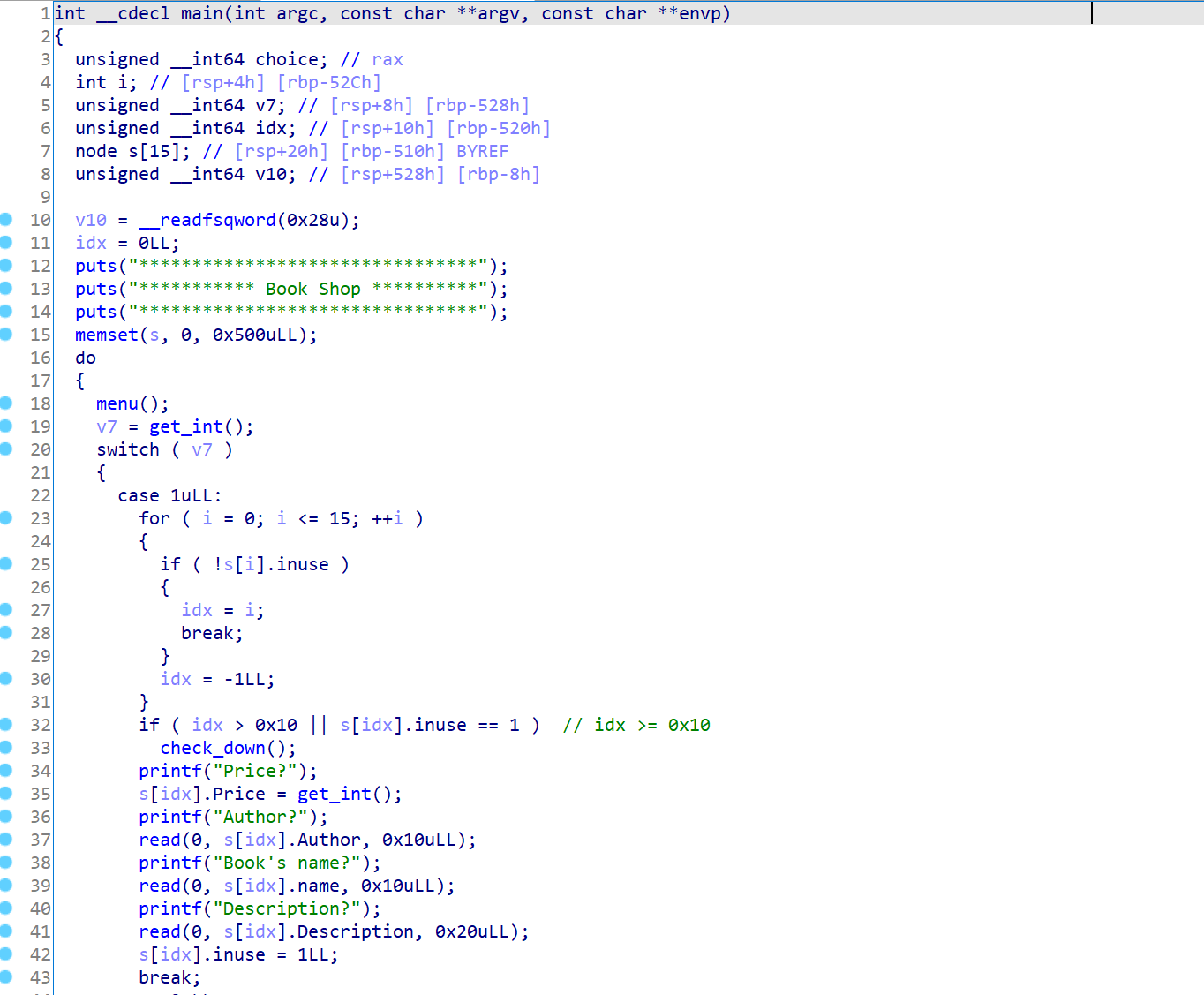Toggle breakpoint dot on line 10

click(6, 219)
